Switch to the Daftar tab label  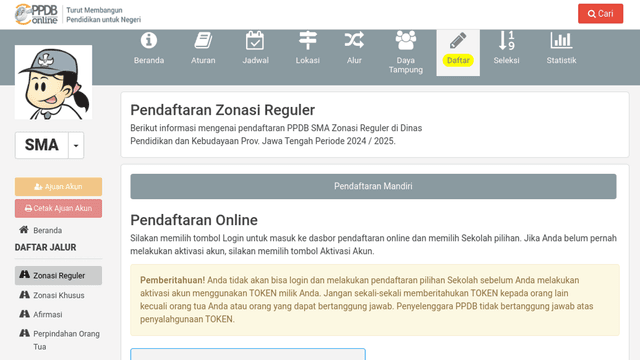(x=458, y=60)
